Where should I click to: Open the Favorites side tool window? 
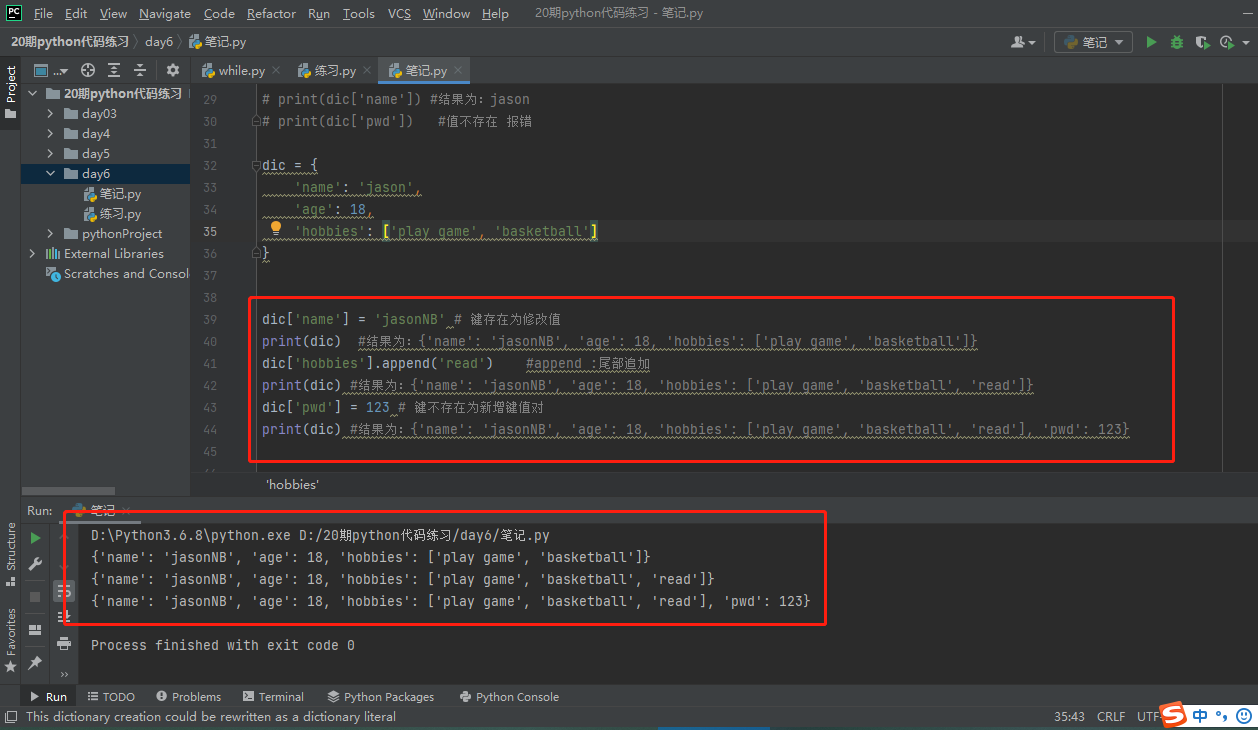(x=10, y=640)
